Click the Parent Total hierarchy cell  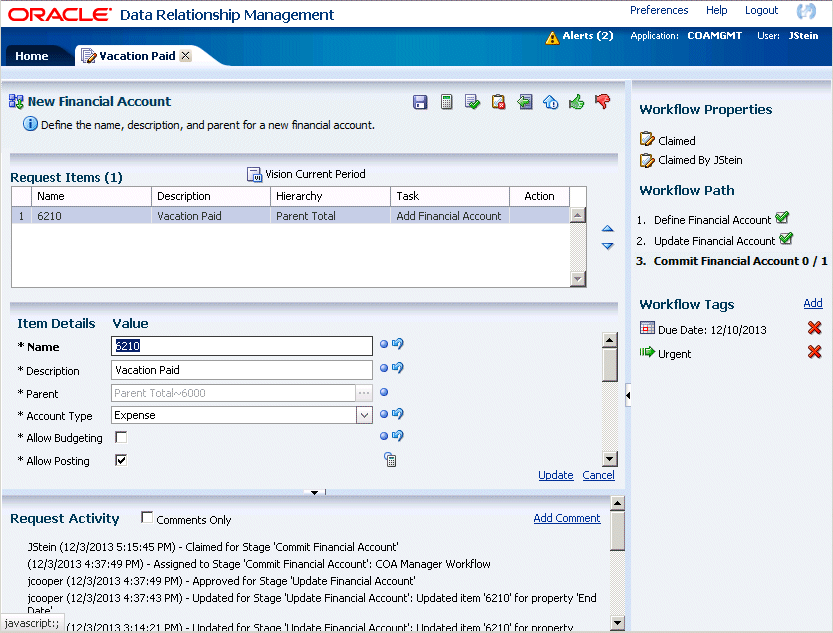point(330,216)
